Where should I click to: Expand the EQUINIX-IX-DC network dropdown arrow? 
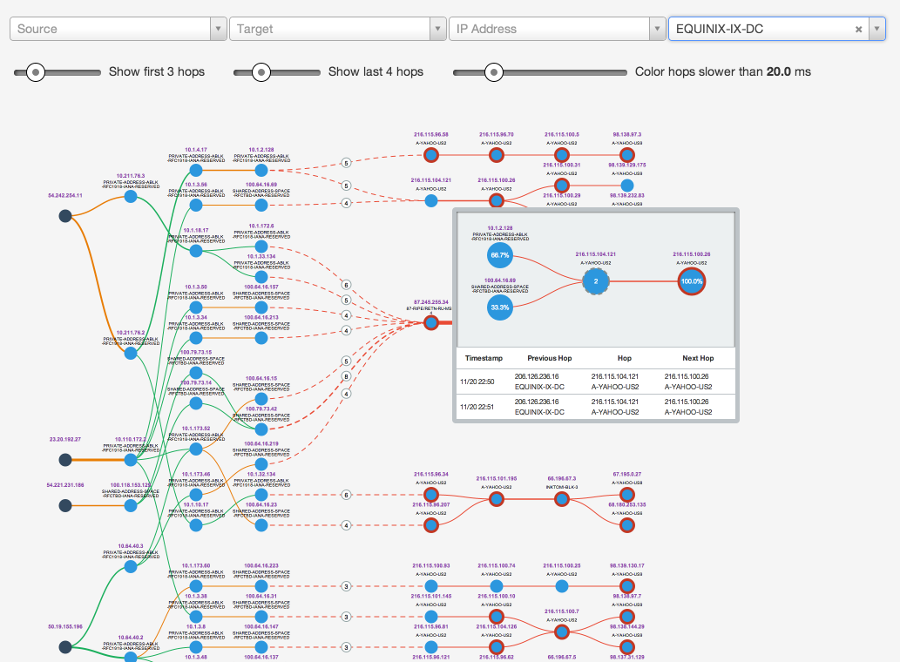point(876,29)
